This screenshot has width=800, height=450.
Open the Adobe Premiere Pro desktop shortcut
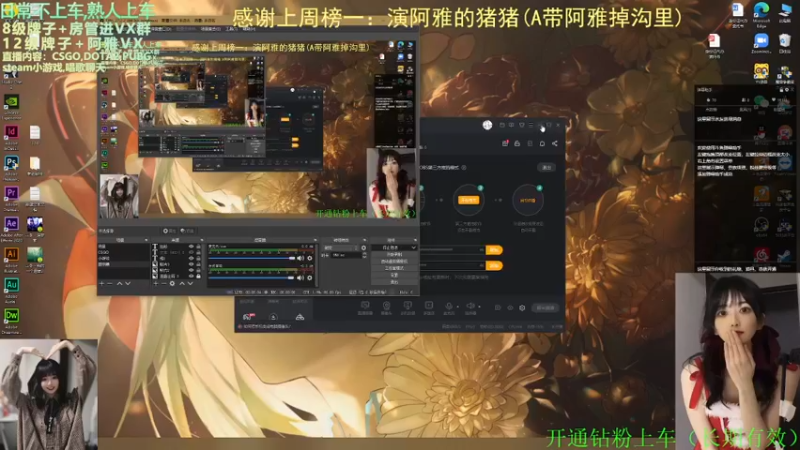(11, 193)
